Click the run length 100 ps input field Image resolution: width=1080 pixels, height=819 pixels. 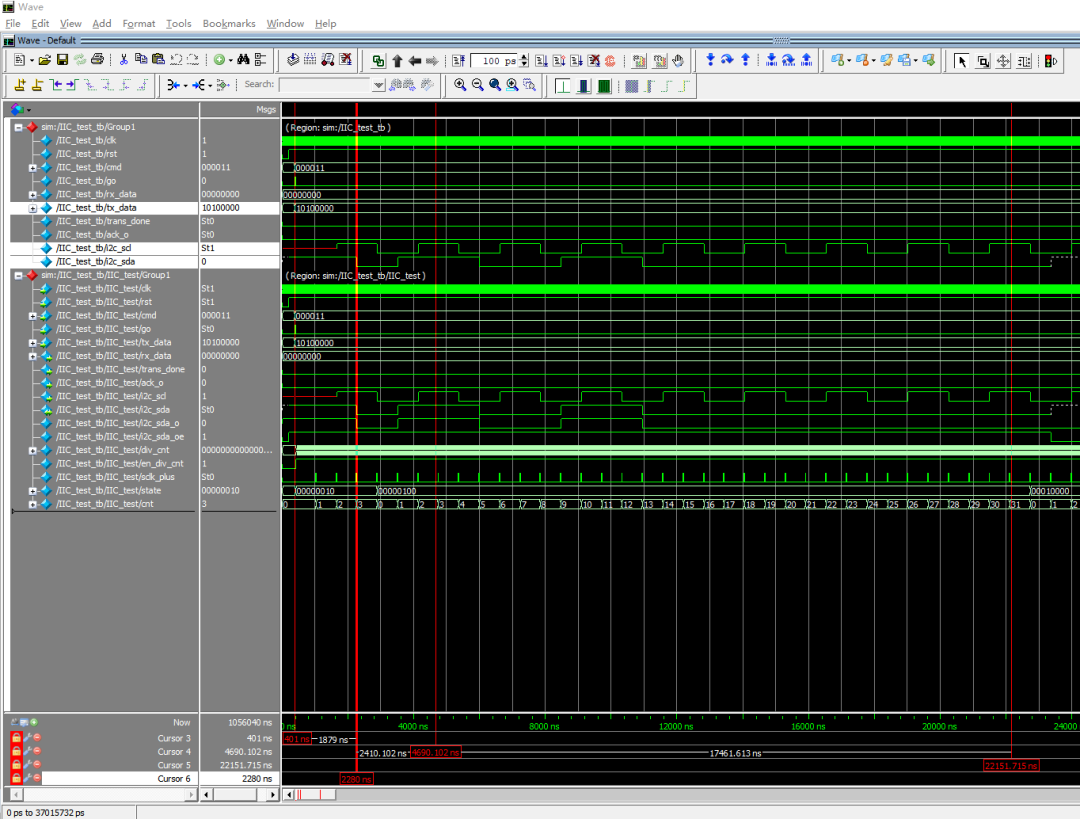pyautogui.click(x=493, y=61)
